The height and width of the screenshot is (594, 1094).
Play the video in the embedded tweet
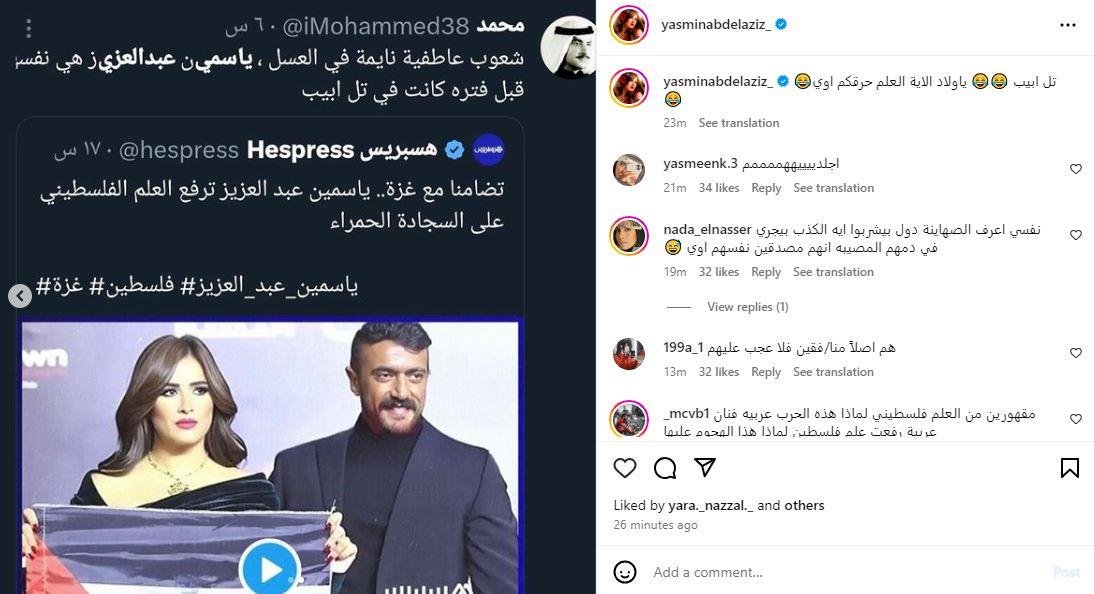[x=269, y=569]
